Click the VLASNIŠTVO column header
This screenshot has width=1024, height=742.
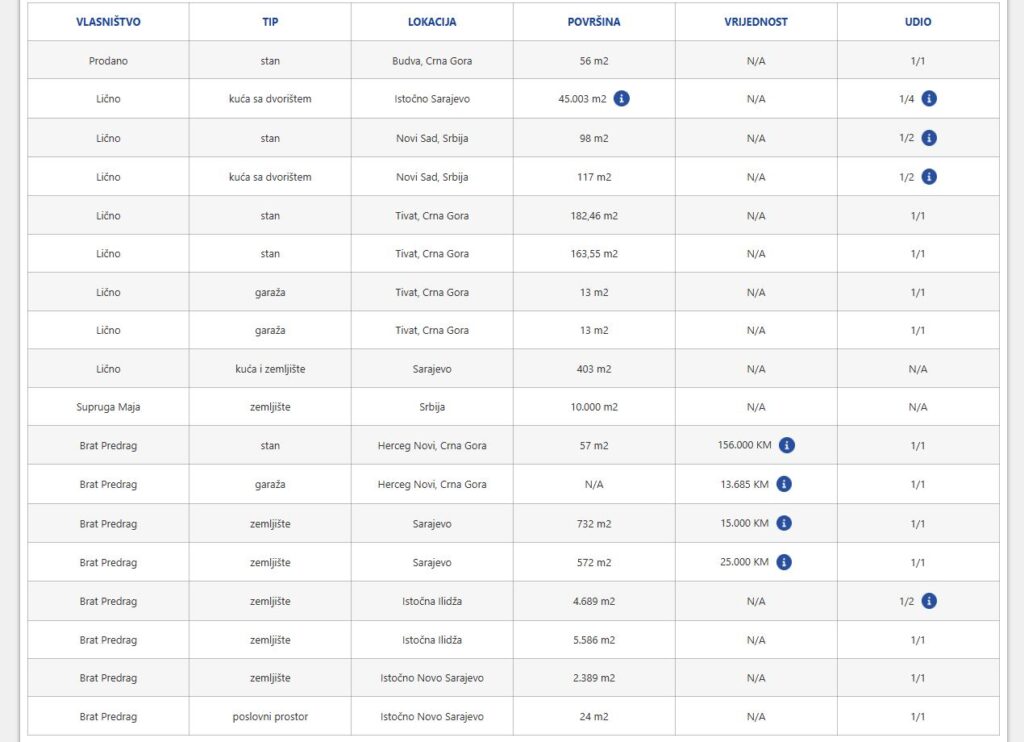point(108,22)
